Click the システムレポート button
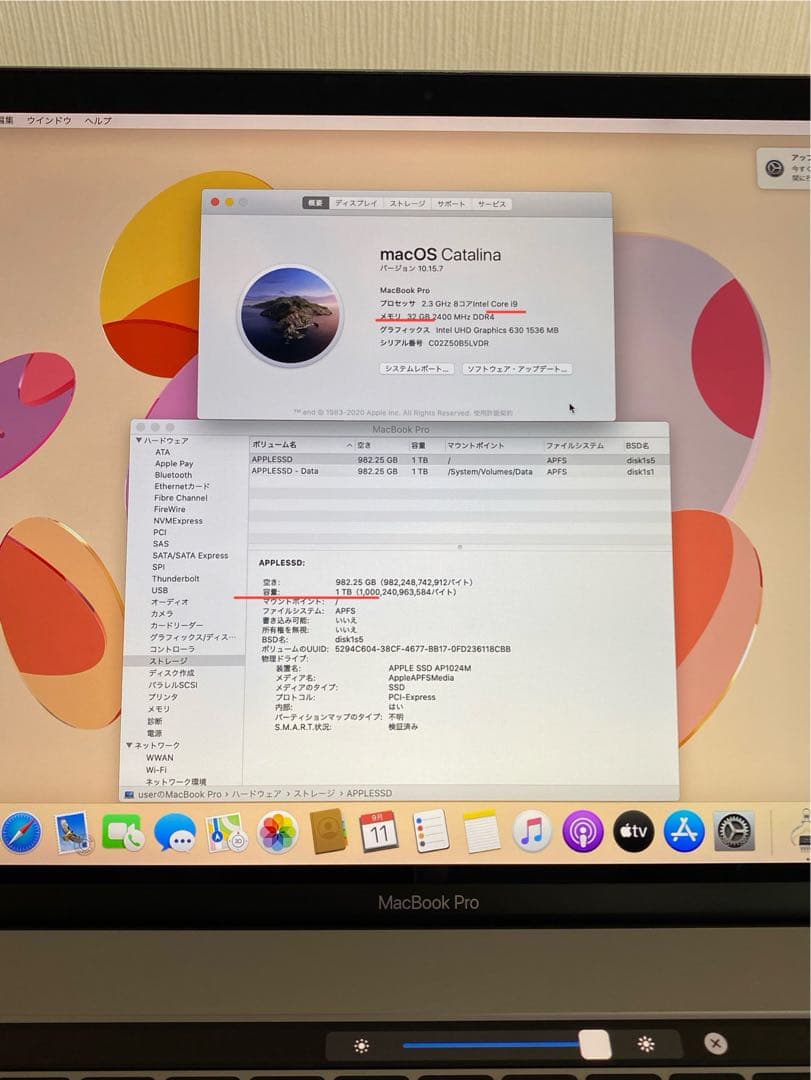 click(416, 368)
